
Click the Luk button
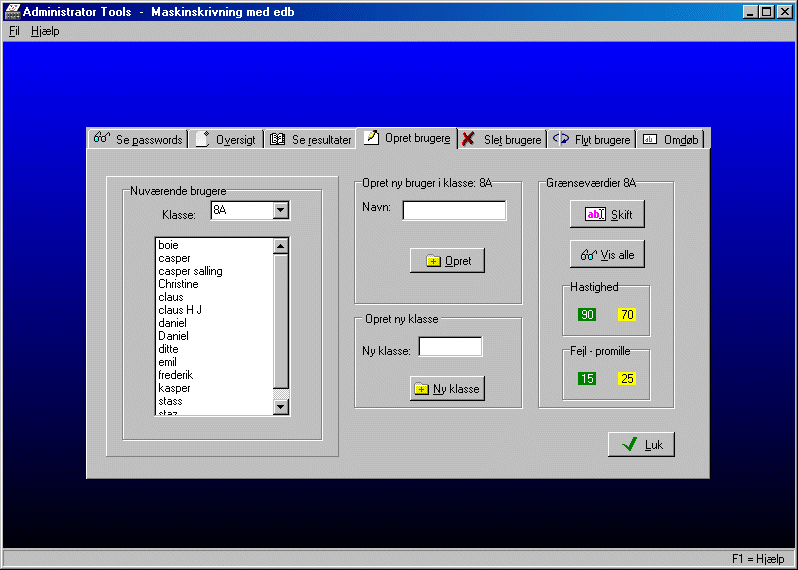(641, 444)
